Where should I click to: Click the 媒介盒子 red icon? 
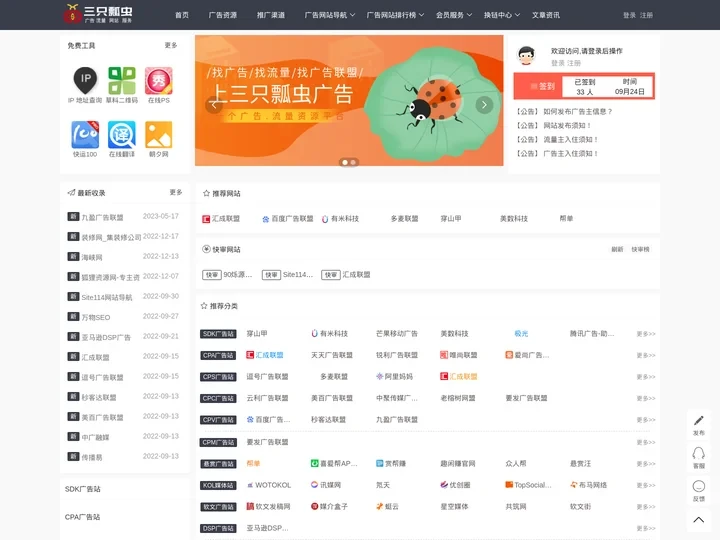[315, 506]
